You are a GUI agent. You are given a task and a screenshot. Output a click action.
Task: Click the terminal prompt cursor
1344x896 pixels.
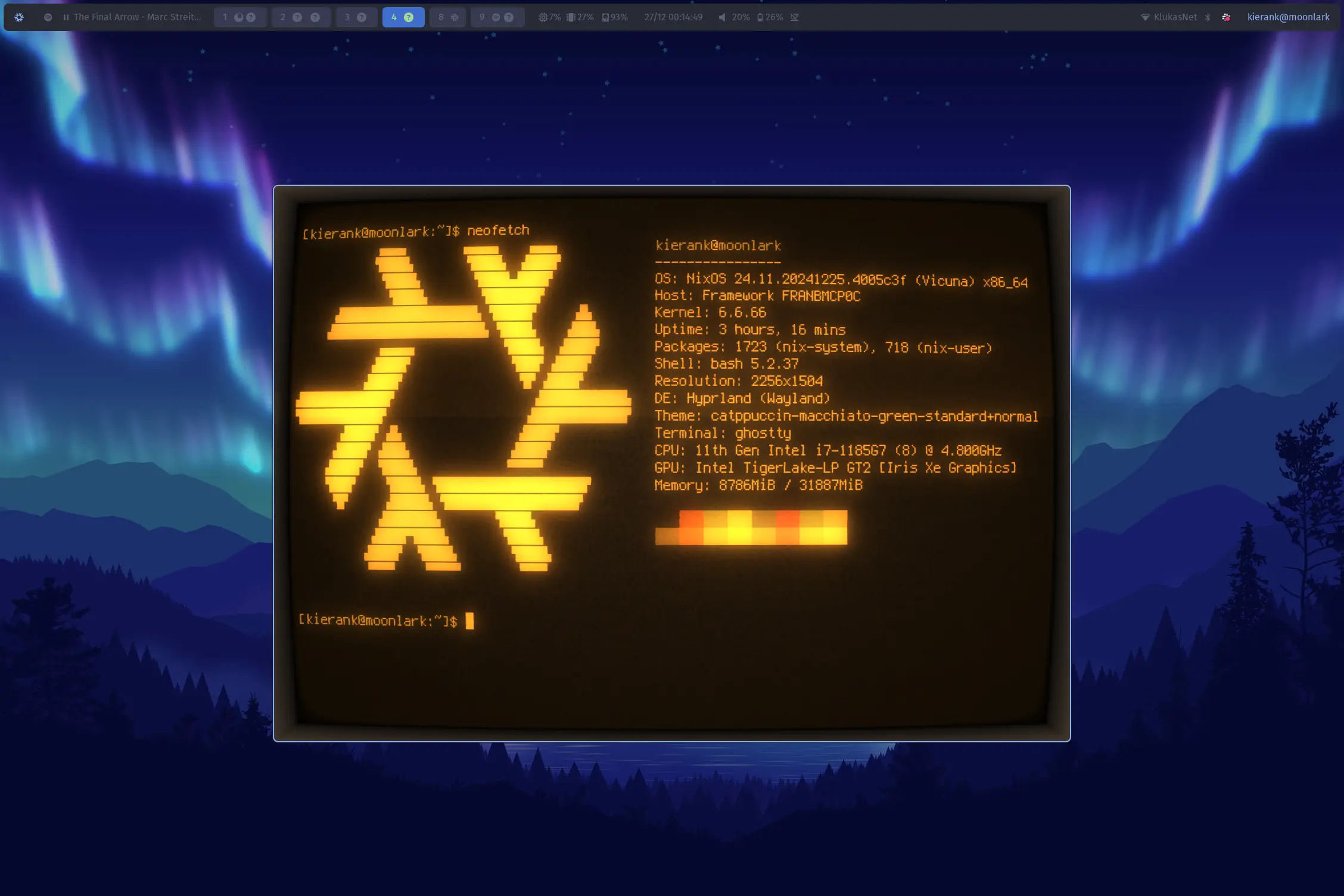pyautogui.click(x=470, y=621)
